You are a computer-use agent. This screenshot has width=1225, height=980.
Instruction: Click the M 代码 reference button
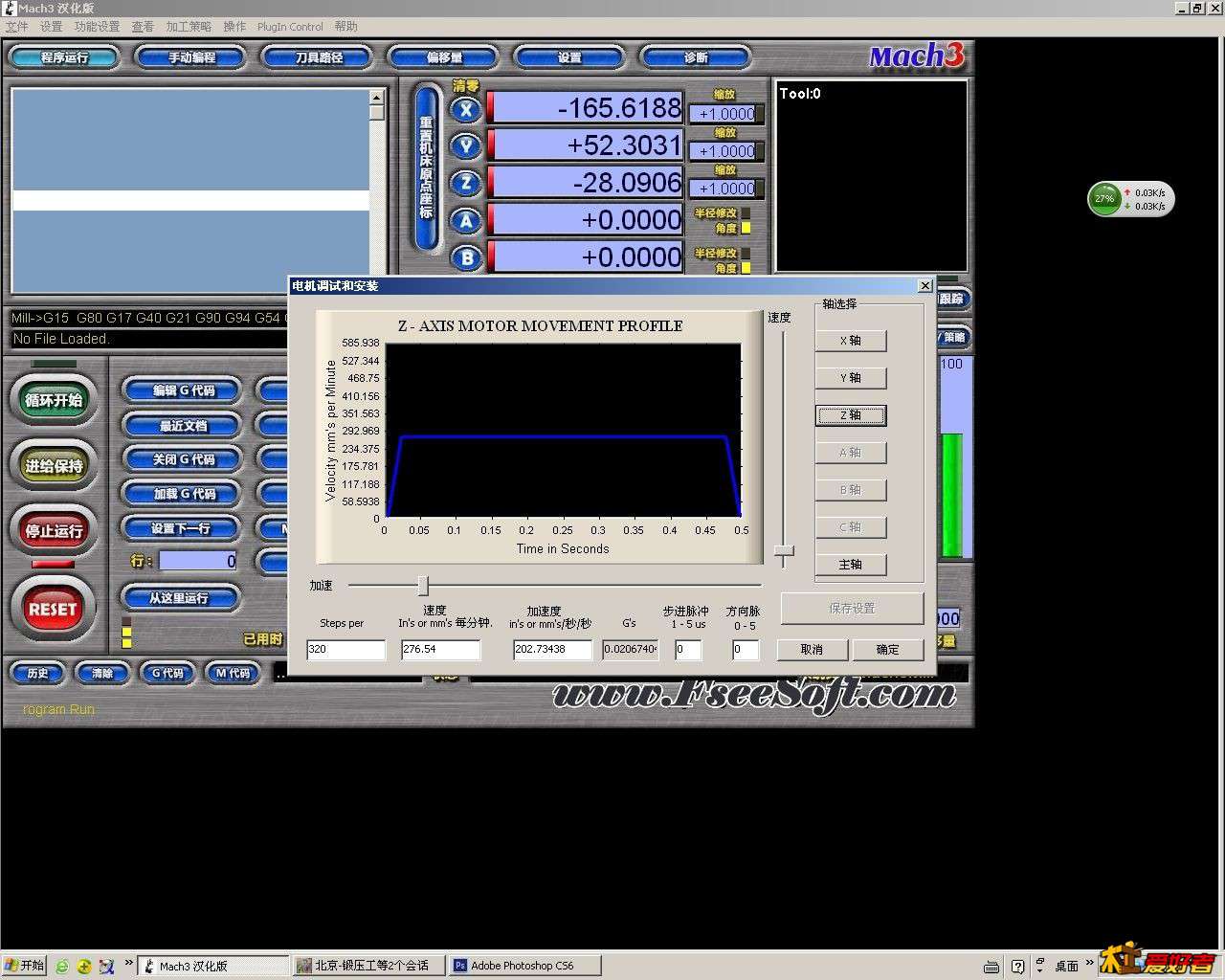pyautogui.click(x=233, y=674)
